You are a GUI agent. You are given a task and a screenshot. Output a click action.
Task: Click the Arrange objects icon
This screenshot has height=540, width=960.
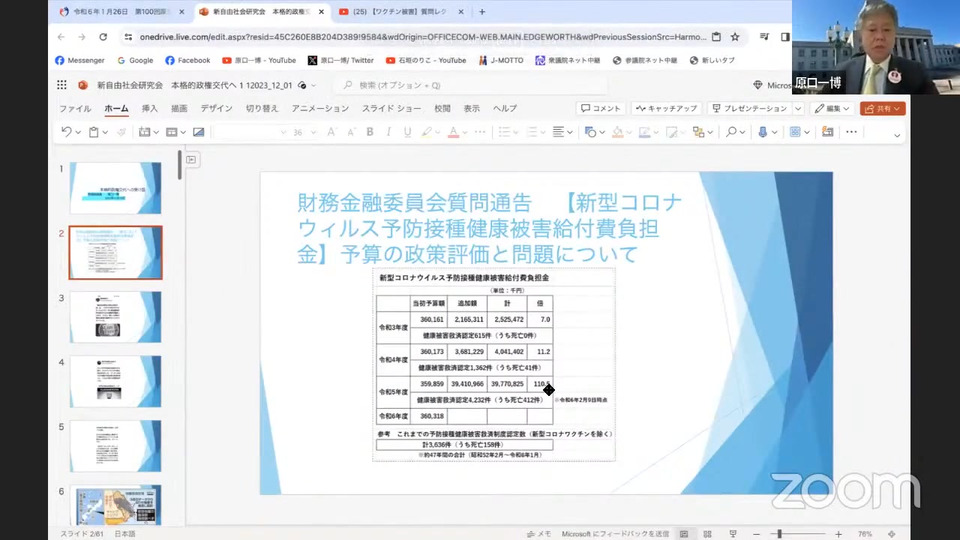click(699, 132)
